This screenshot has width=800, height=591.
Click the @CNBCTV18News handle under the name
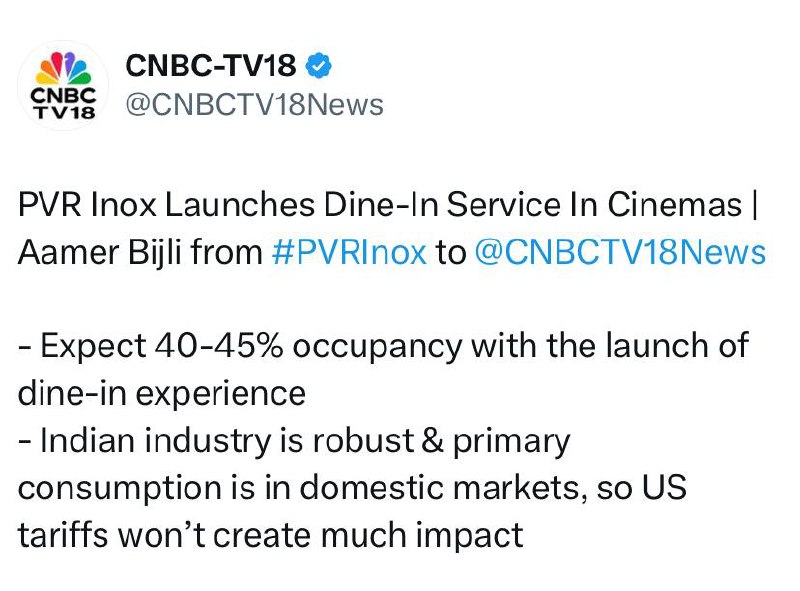[x=254, y=105]
